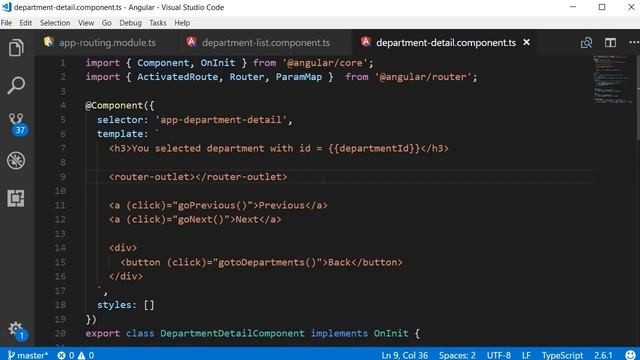
Task: Click line number 20 in the gutter
Action: 60,333
